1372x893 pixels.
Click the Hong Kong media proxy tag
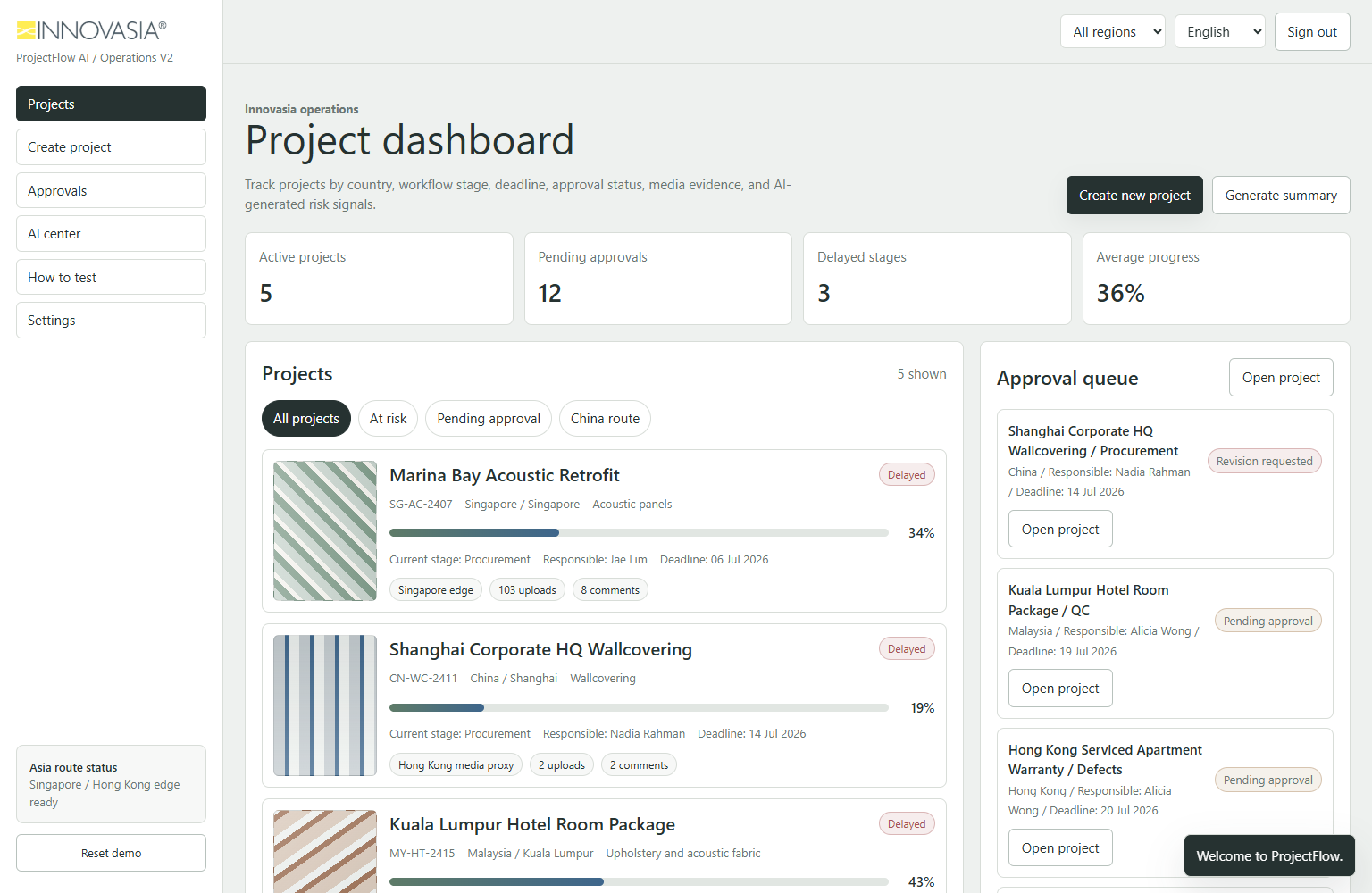point(456,764)
